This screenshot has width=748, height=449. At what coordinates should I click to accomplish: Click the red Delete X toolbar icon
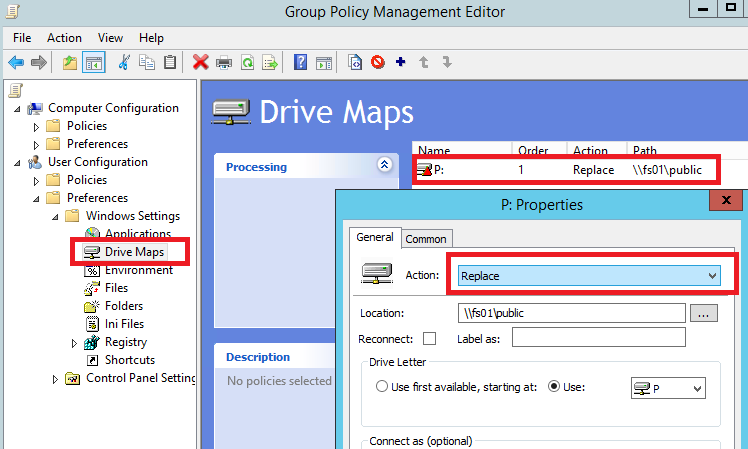(x=200, y=62)
